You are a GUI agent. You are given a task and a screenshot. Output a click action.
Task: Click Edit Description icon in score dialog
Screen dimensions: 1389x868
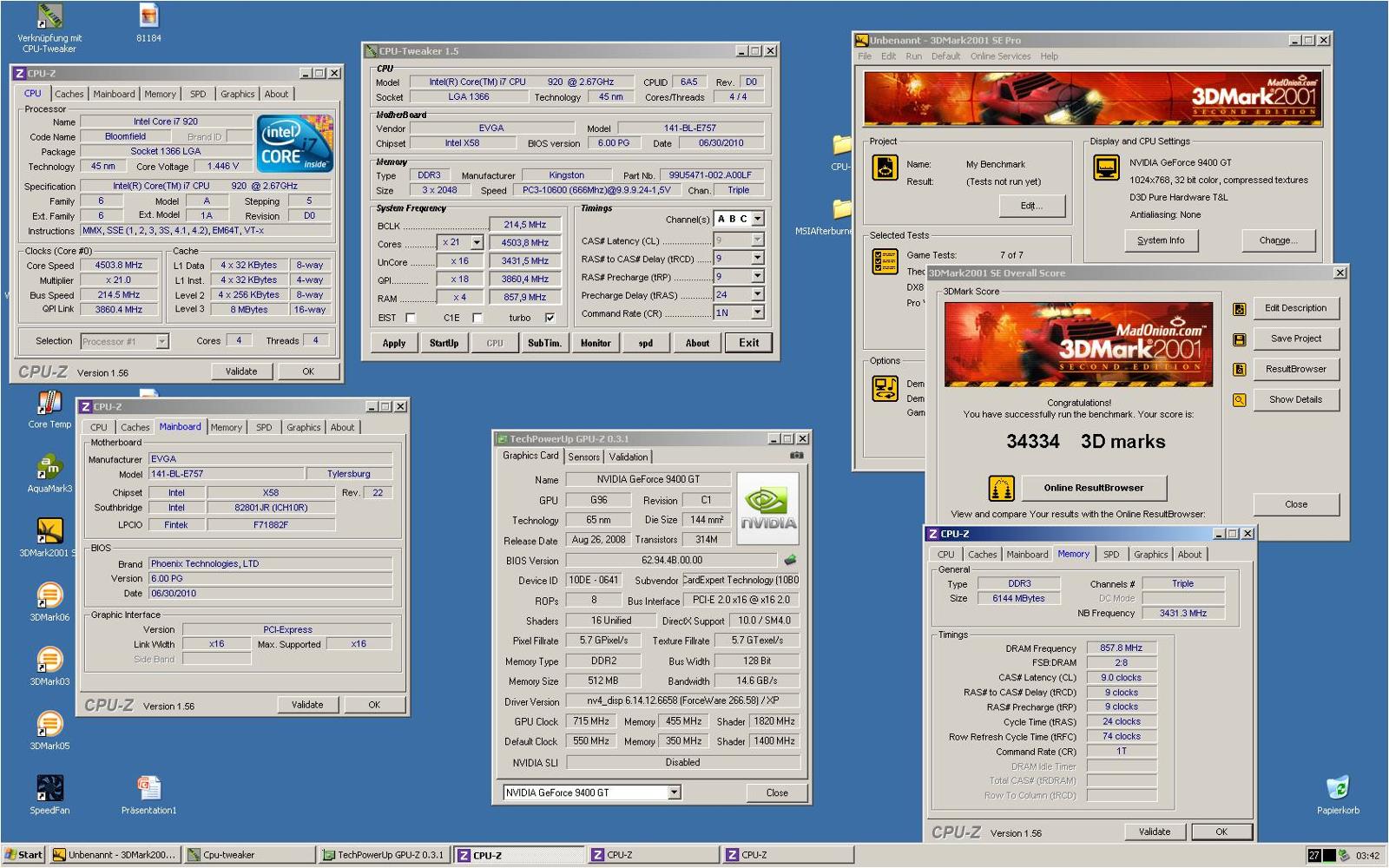click(1239, 309)
